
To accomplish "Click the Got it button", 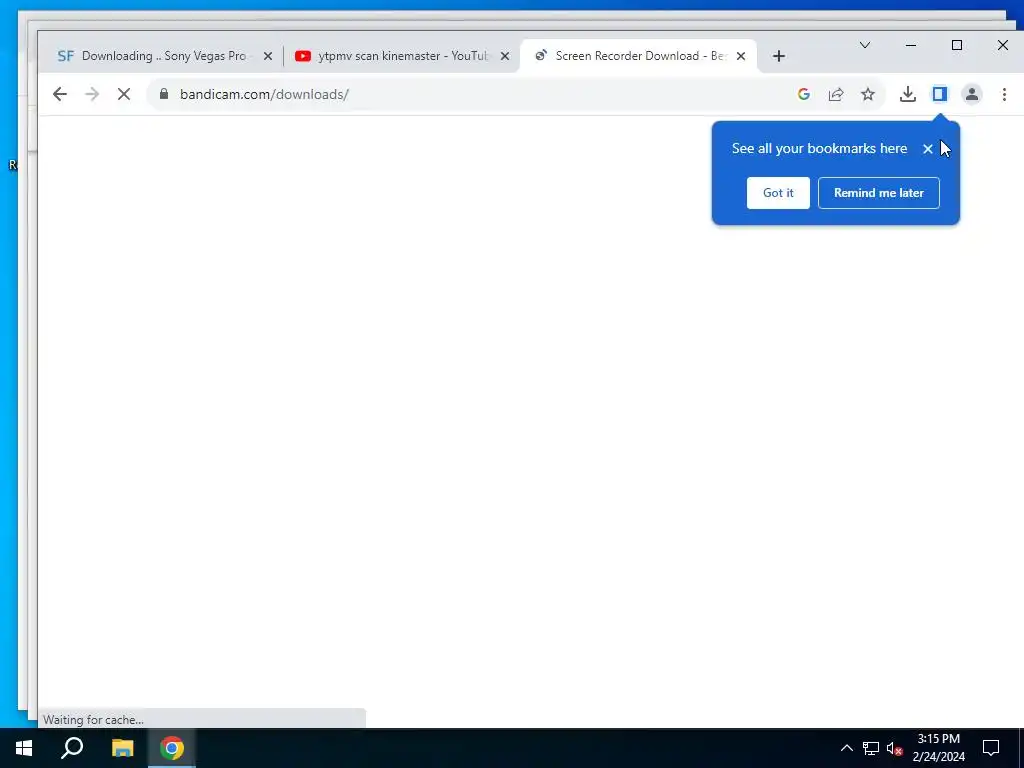I will [x=778, y=193].
